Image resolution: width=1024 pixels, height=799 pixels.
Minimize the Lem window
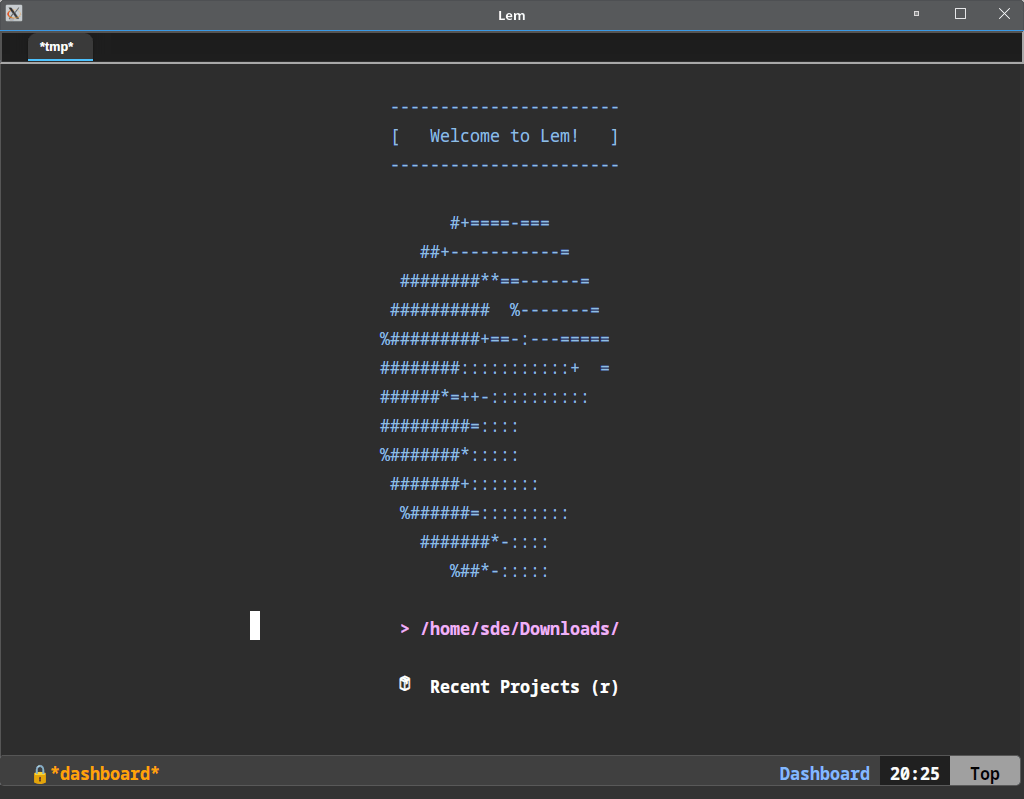pos(916,14)
